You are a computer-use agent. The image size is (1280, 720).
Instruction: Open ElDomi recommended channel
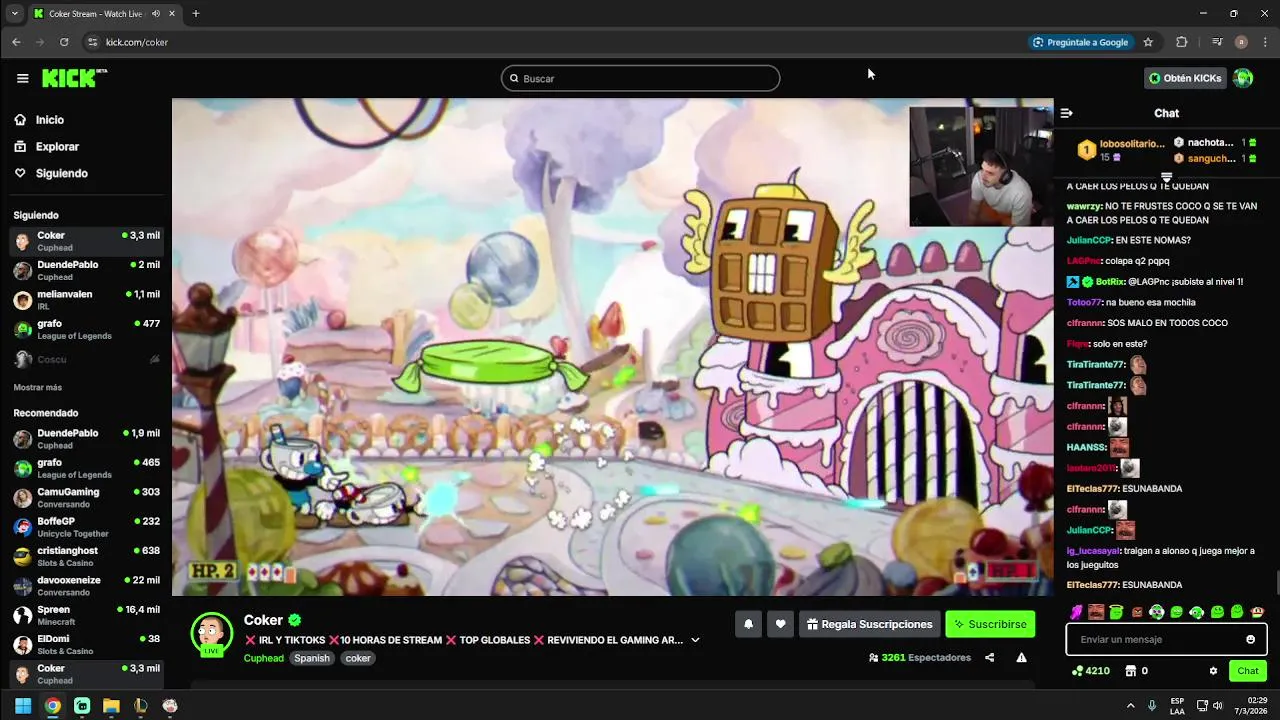tap(86, 644)
